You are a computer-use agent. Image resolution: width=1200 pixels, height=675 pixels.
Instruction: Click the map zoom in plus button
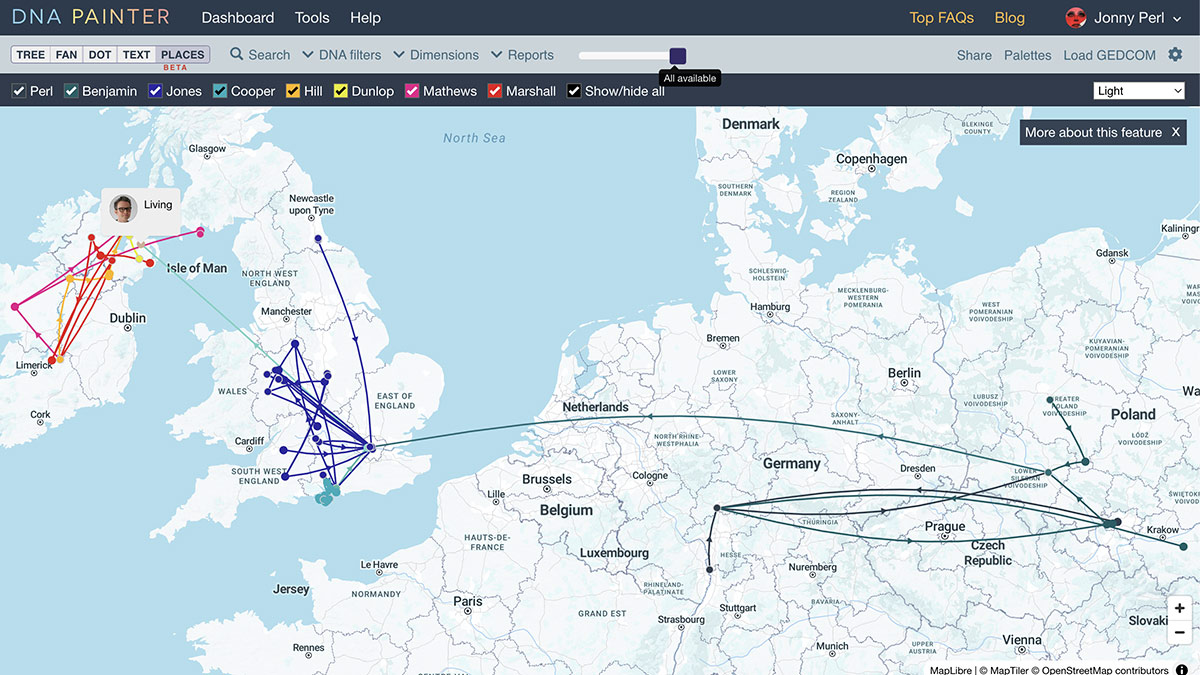(x=1180, y=608)
